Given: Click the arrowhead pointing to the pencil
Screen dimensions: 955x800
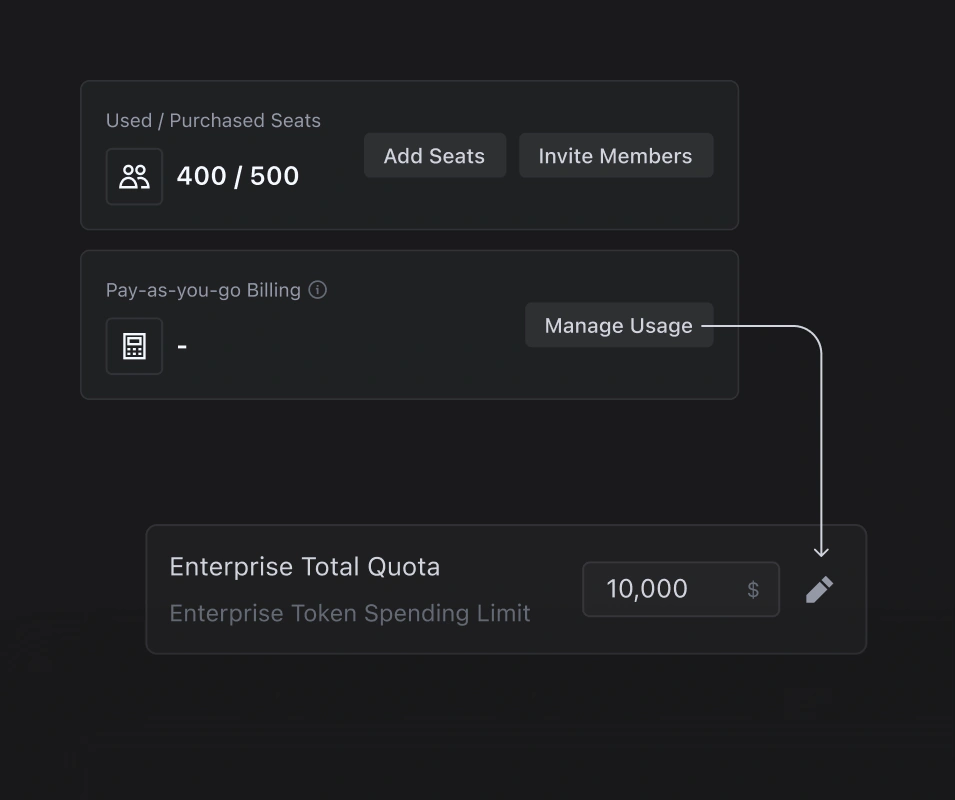Looking at the screenshot, I should (x=821, y=552).
